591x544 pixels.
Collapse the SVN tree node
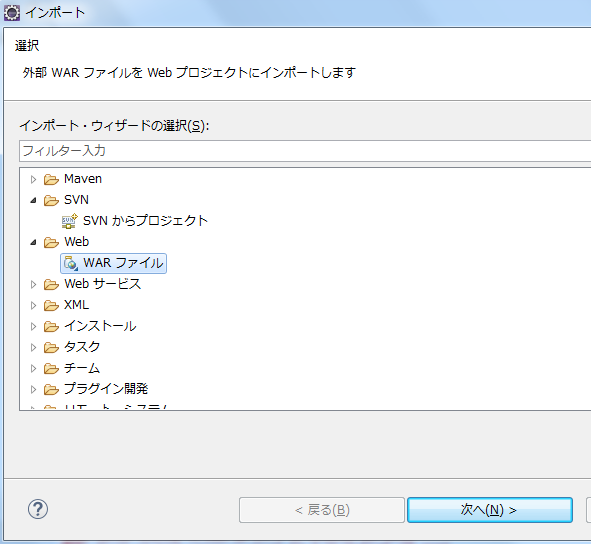coord(33,200)
